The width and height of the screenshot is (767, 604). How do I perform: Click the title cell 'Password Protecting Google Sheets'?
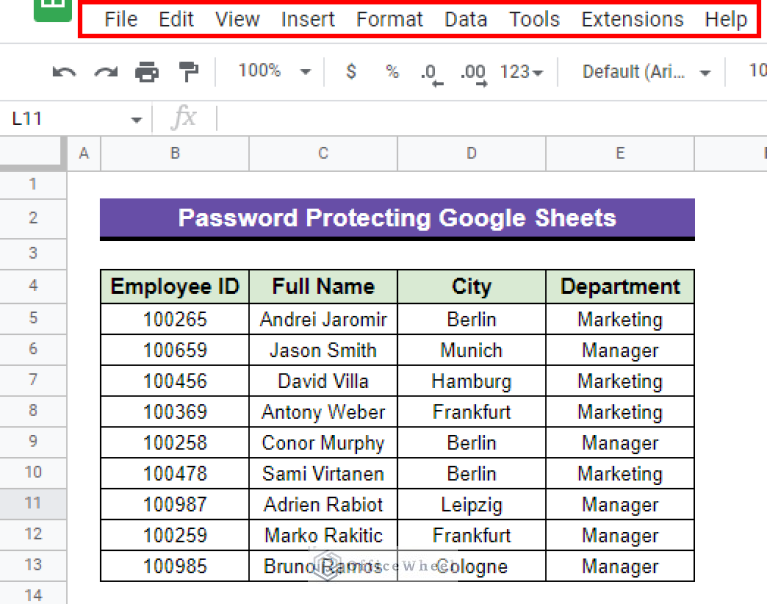point(397,218)
